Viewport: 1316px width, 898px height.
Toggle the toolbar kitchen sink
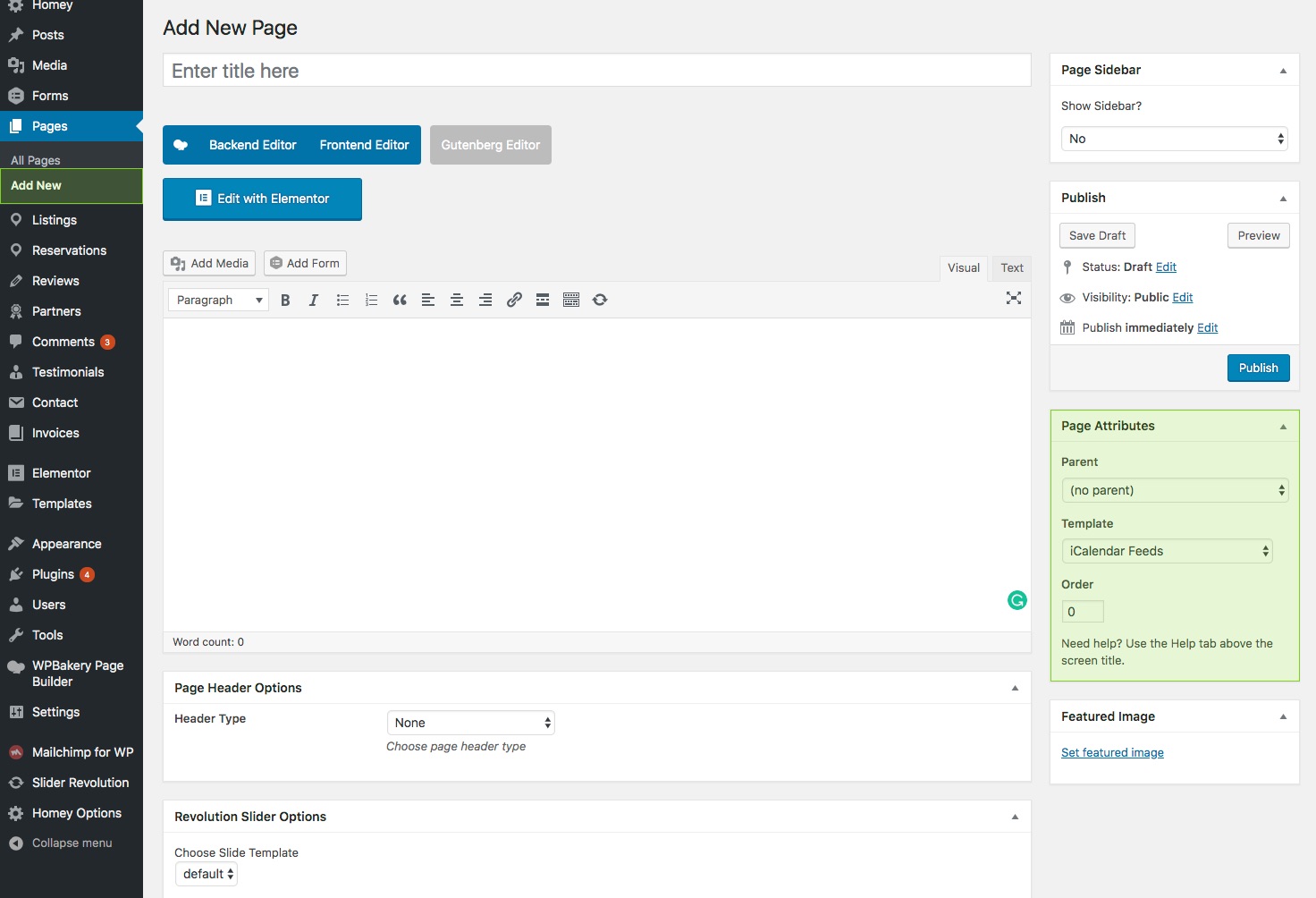click(571, 301)
